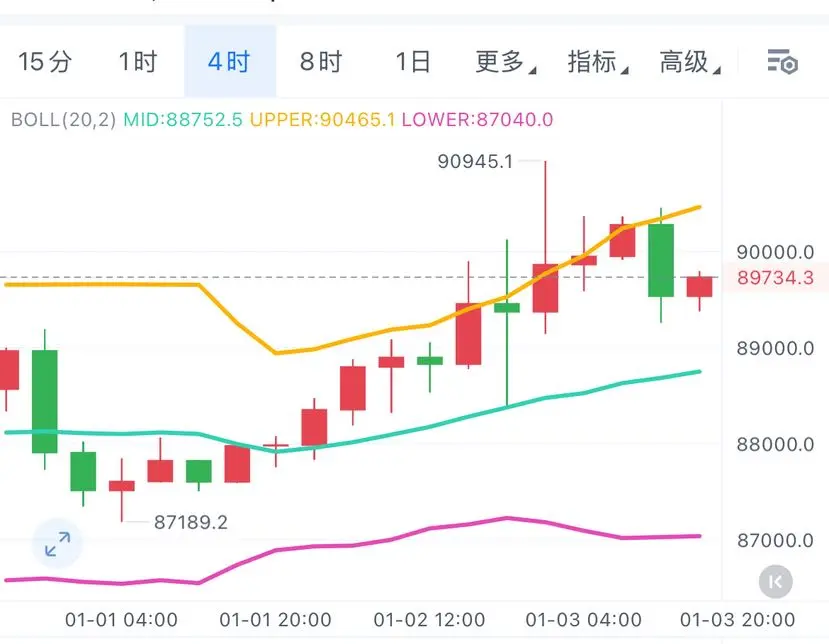Tap the 87000.0 price axis label

click(x=775, y=540)
